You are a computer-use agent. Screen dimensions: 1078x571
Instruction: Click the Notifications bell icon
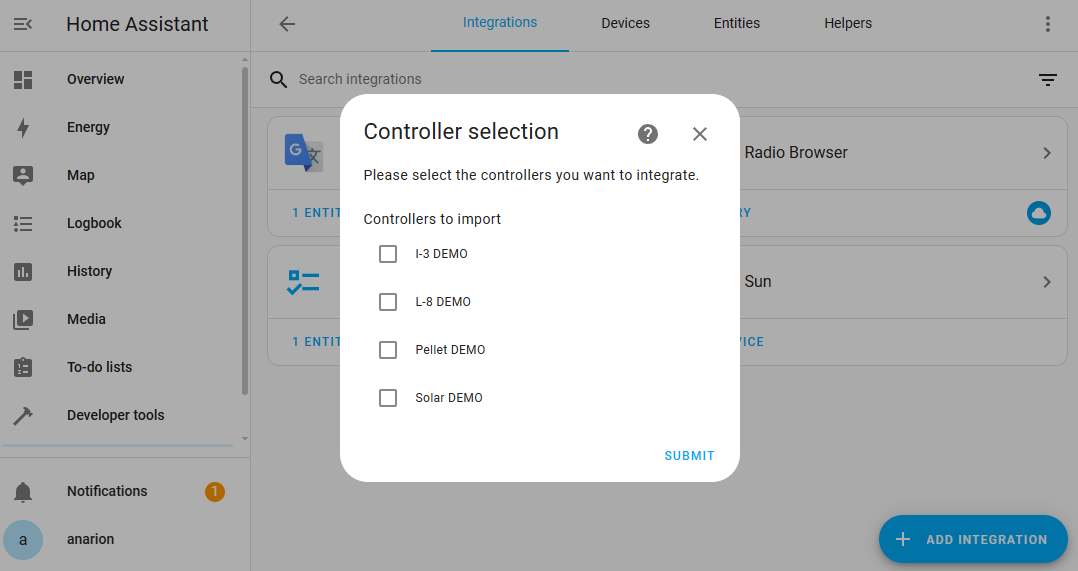click(x=23, y=492)
